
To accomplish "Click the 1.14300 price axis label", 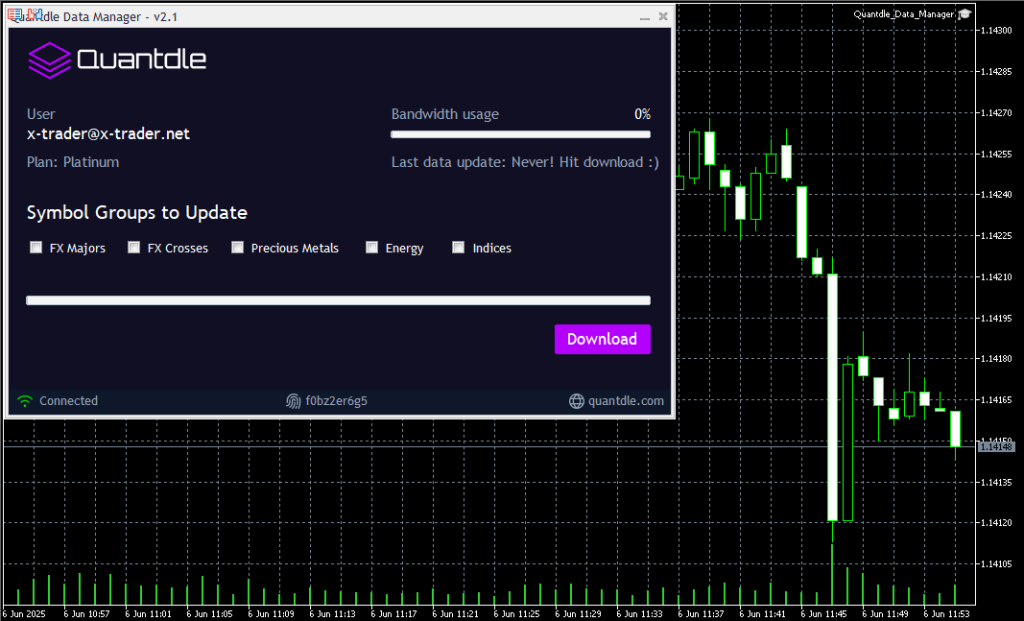I will pos(997,30).
